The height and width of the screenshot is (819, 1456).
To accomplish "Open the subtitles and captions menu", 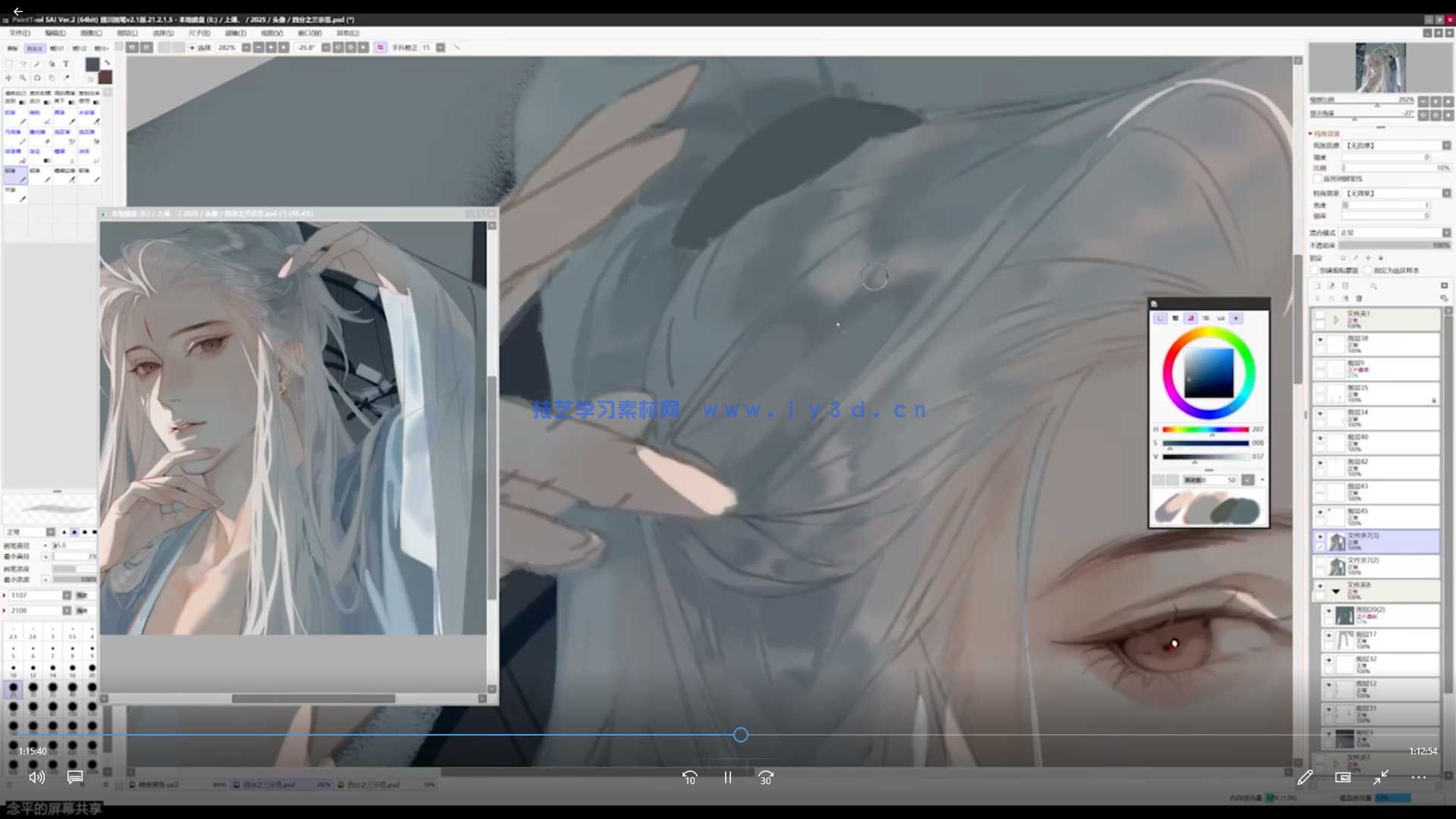I will tap(75, 777).
